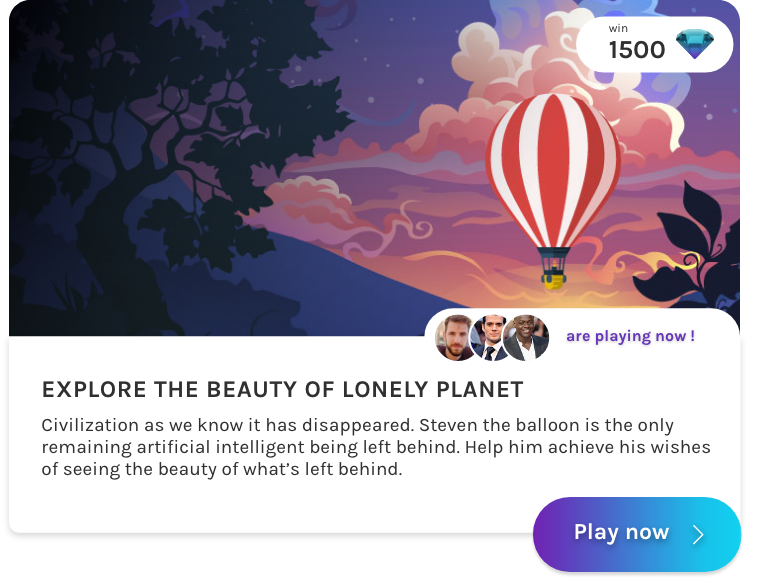Viewport: 771px width, 584px height.
Task: Click the small "win" label
Action: pyautogui.click(x=618, y=28)
